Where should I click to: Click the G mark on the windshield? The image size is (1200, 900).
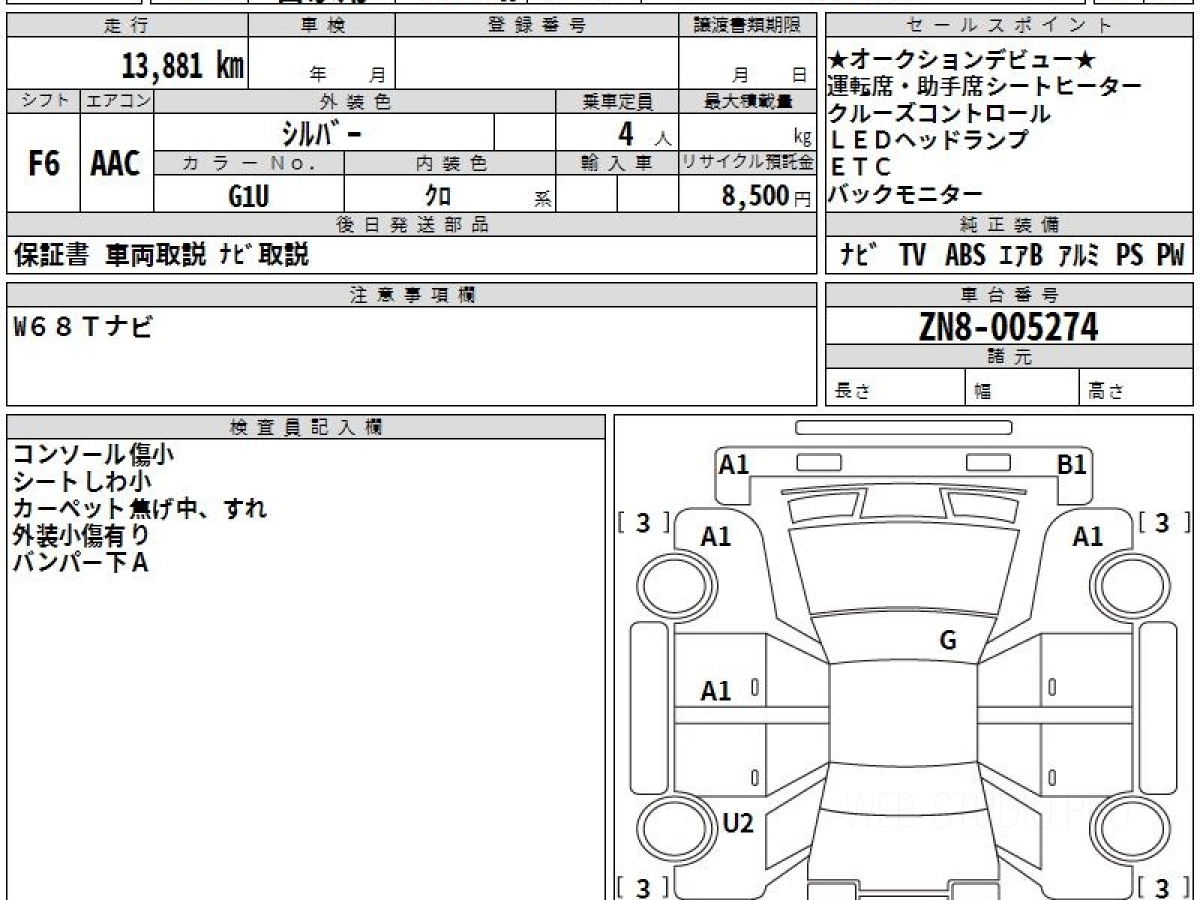[x=948, y=641]
